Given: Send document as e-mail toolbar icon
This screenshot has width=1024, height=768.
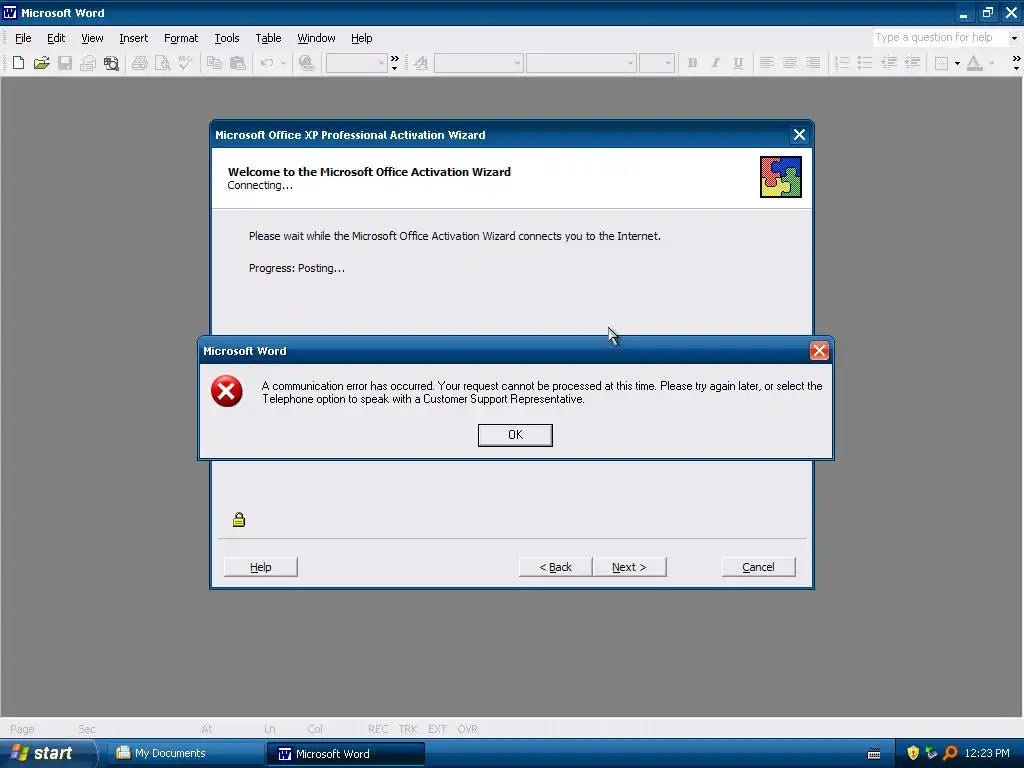Looking at the screenshot, I should (x=88, y=63).
